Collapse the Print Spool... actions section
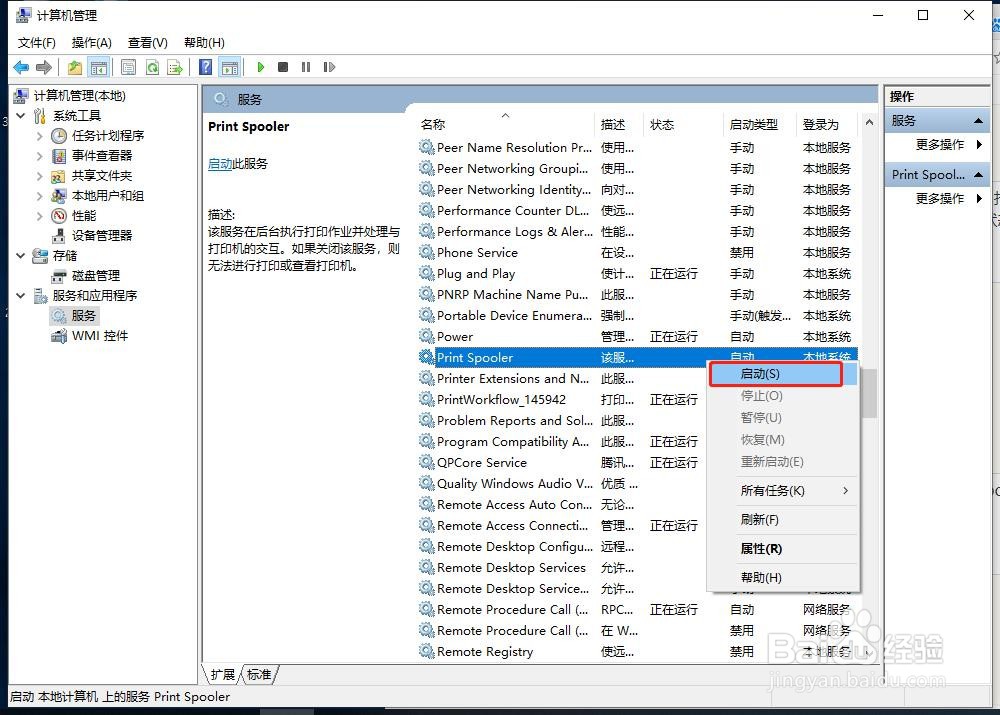 [x=978, y=175]
